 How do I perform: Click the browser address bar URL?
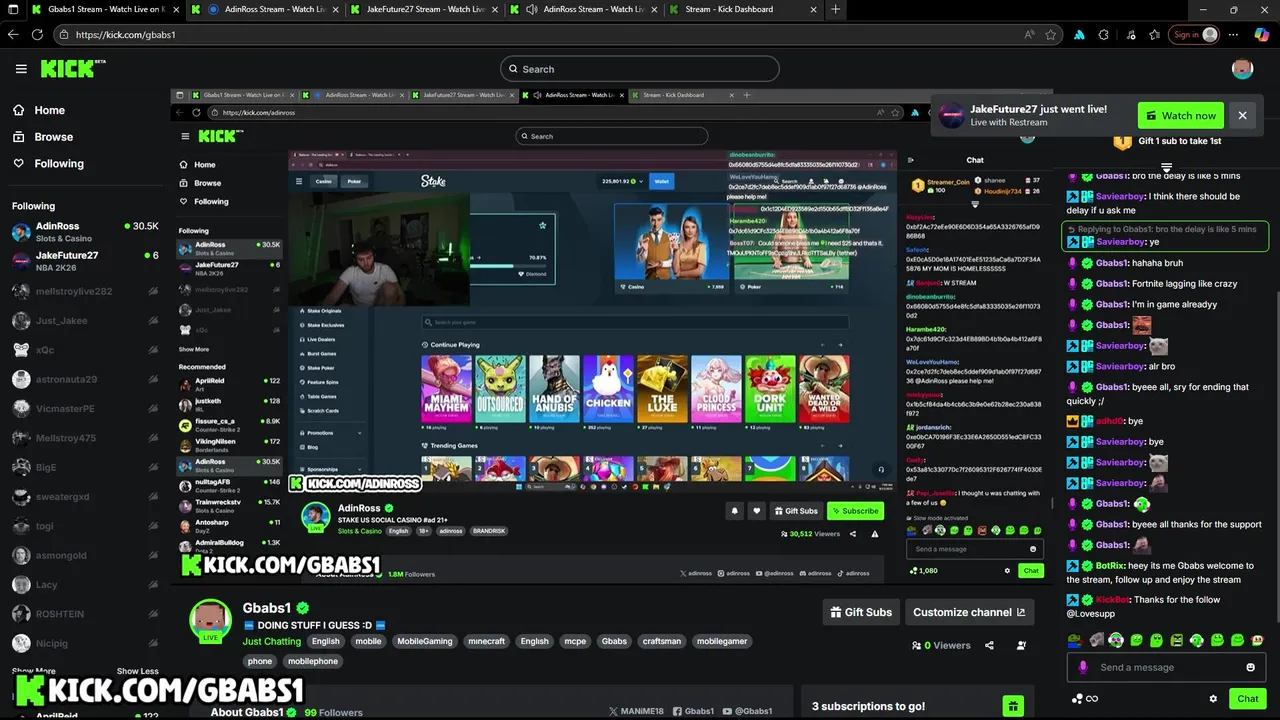coord(125,34)
